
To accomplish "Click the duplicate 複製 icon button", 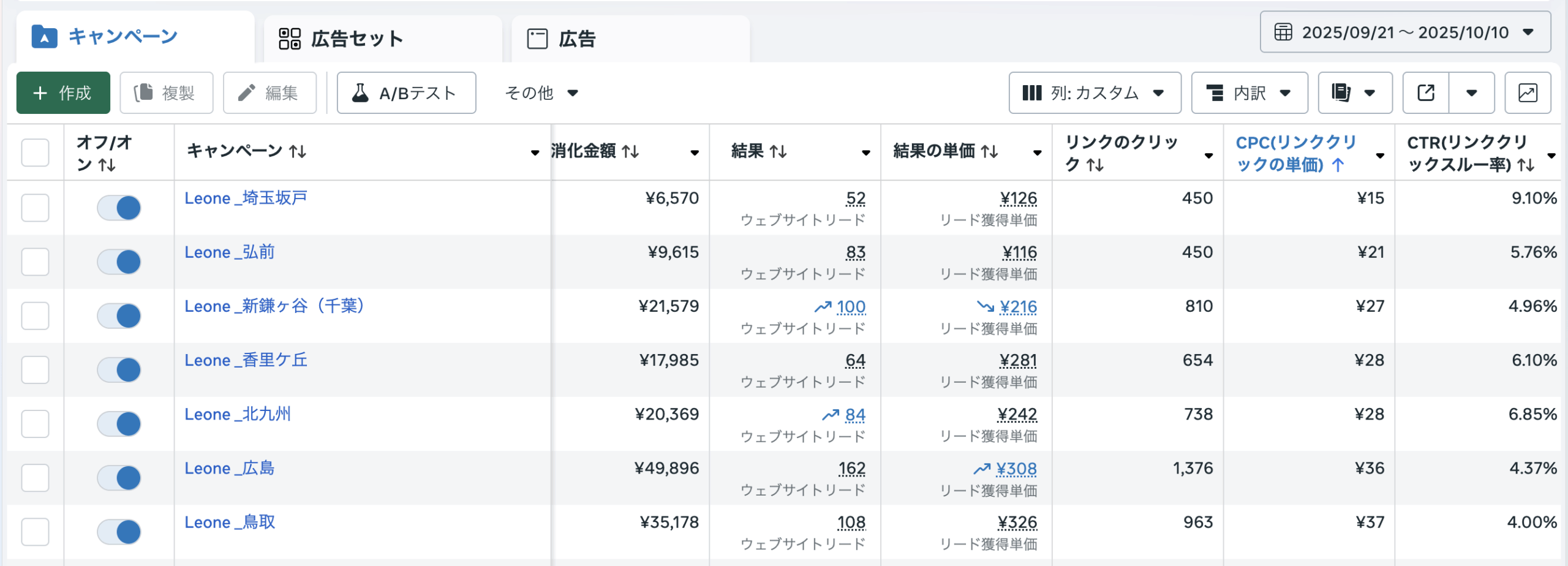I will pyautogui.click(x=166, y=93).
